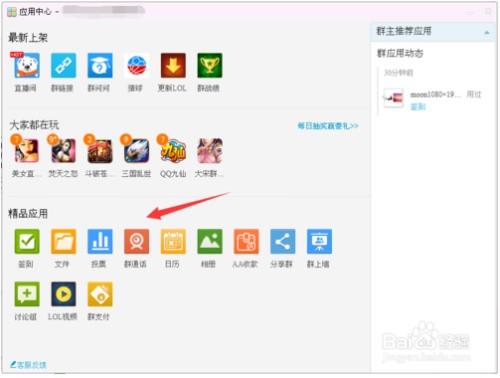Open the 客服反馈 feedback link
Screen dimensions: 500x378
pyautogui.click(x=28, y=365)
